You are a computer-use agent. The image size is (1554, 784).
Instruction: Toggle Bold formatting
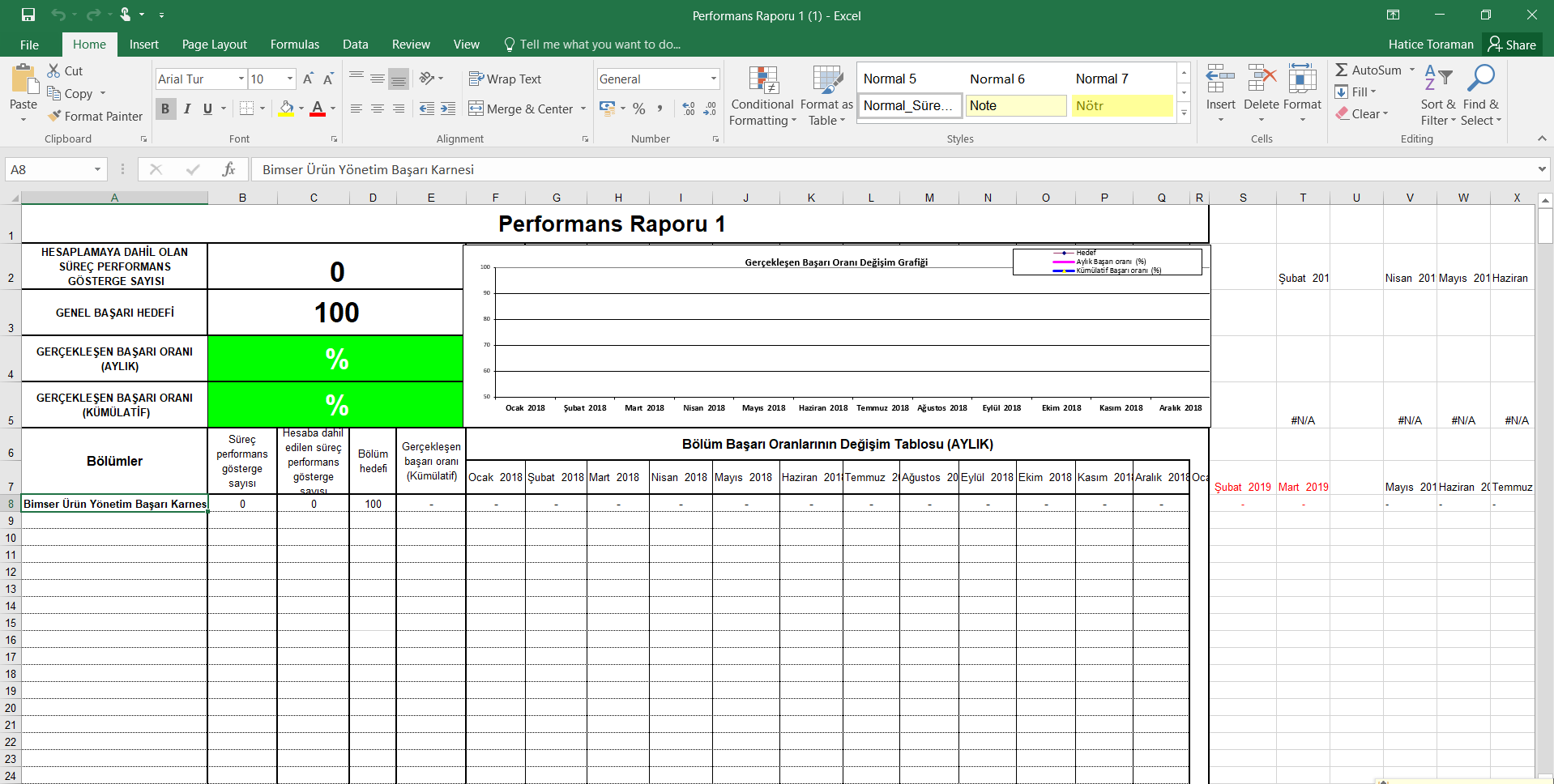click(165, 109)
